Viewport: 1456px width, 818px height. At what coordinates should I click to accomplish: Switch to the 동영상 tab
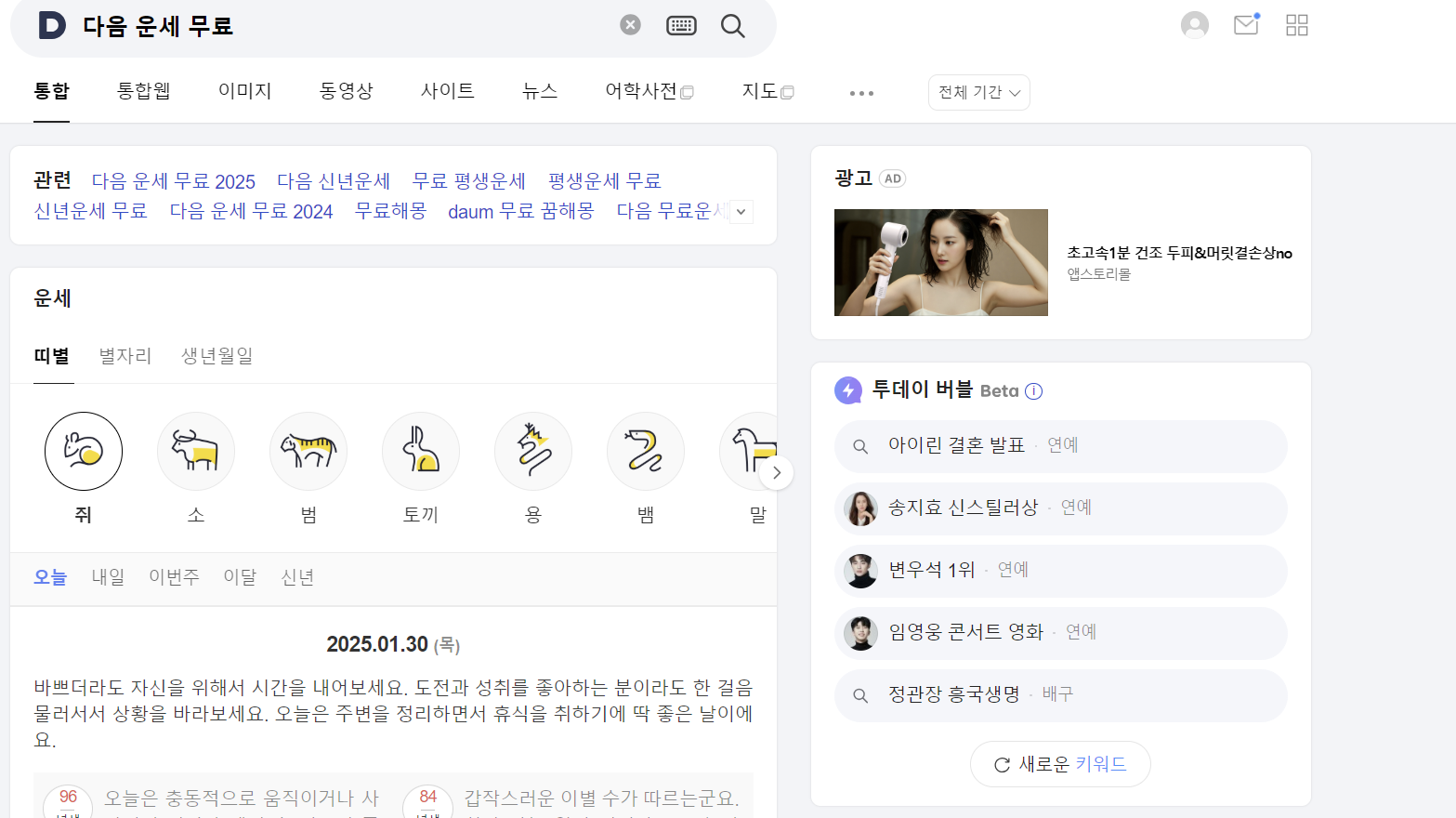[347, 91]
